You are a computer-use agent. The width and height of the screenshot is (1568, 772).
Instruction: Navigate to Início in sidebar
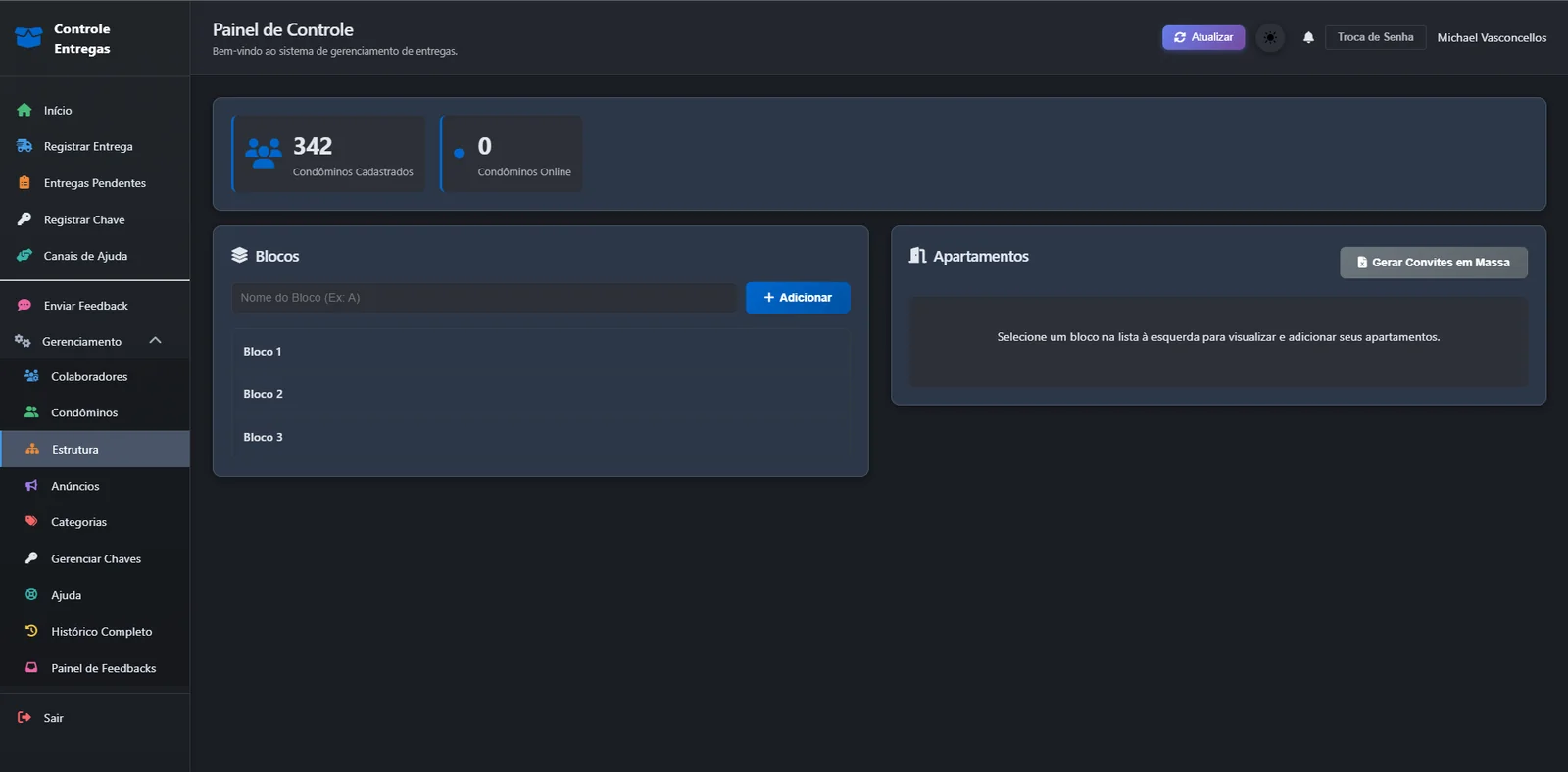95,111
